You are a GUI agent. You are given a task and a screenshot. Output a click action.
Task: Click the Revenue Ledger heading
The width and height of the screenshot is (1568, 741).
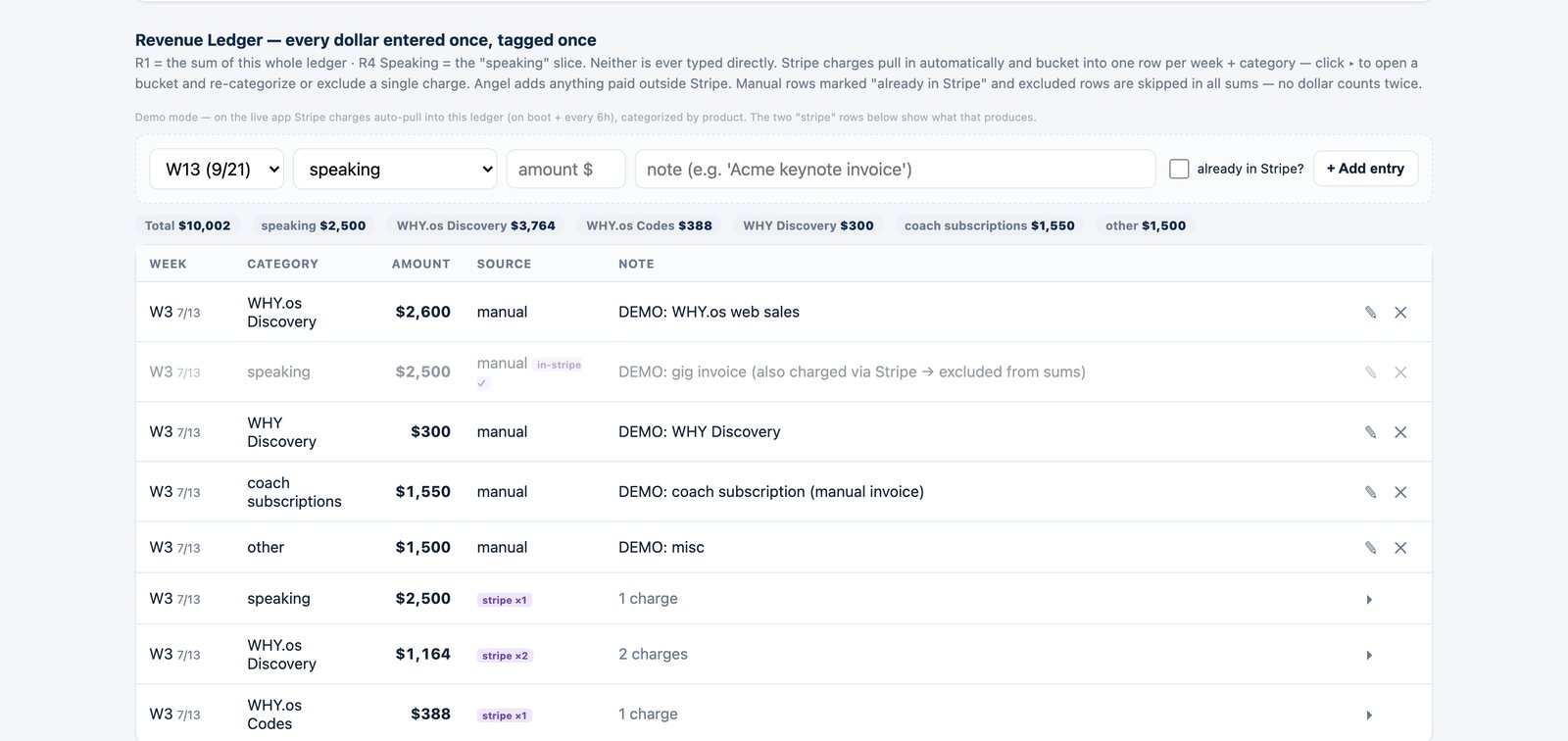[x=366, y=40]
